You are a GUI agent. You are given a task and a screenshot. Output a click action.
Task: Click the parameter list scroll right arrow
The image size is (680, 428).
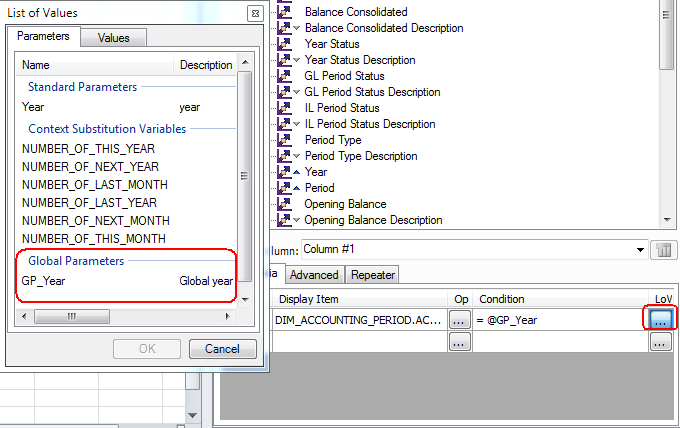[x=227, y=317]
